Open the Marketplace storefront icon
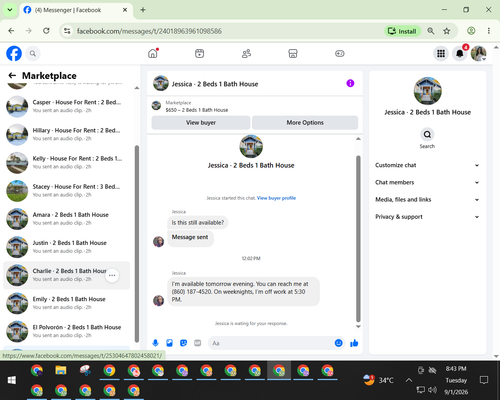 coord(293,53)
